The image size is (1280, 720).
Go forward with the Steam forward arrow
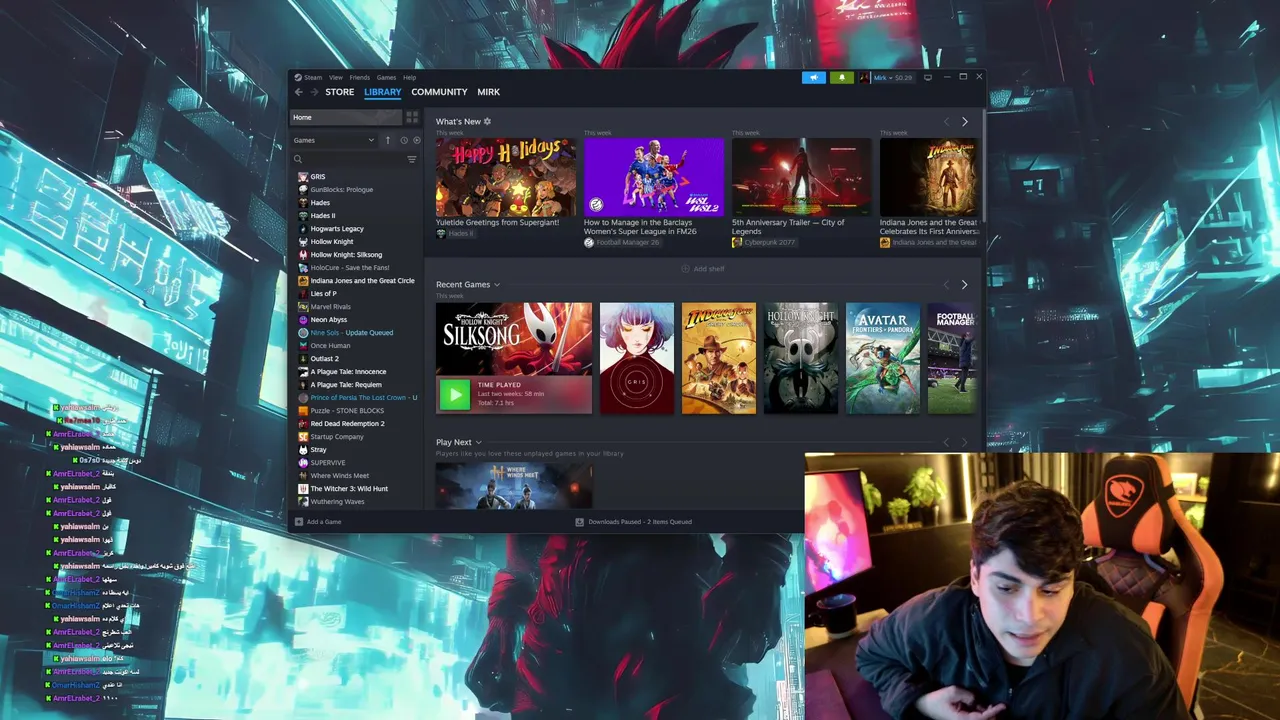(x=313, y=92)
